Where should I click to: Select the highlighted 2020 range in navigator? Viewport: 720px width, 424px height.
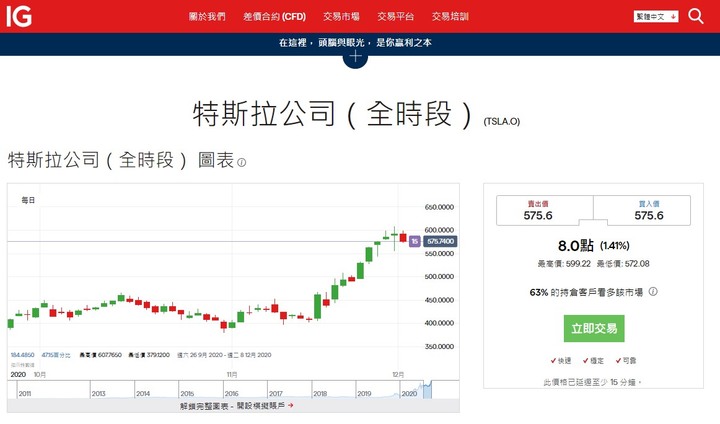click(427, 389)
